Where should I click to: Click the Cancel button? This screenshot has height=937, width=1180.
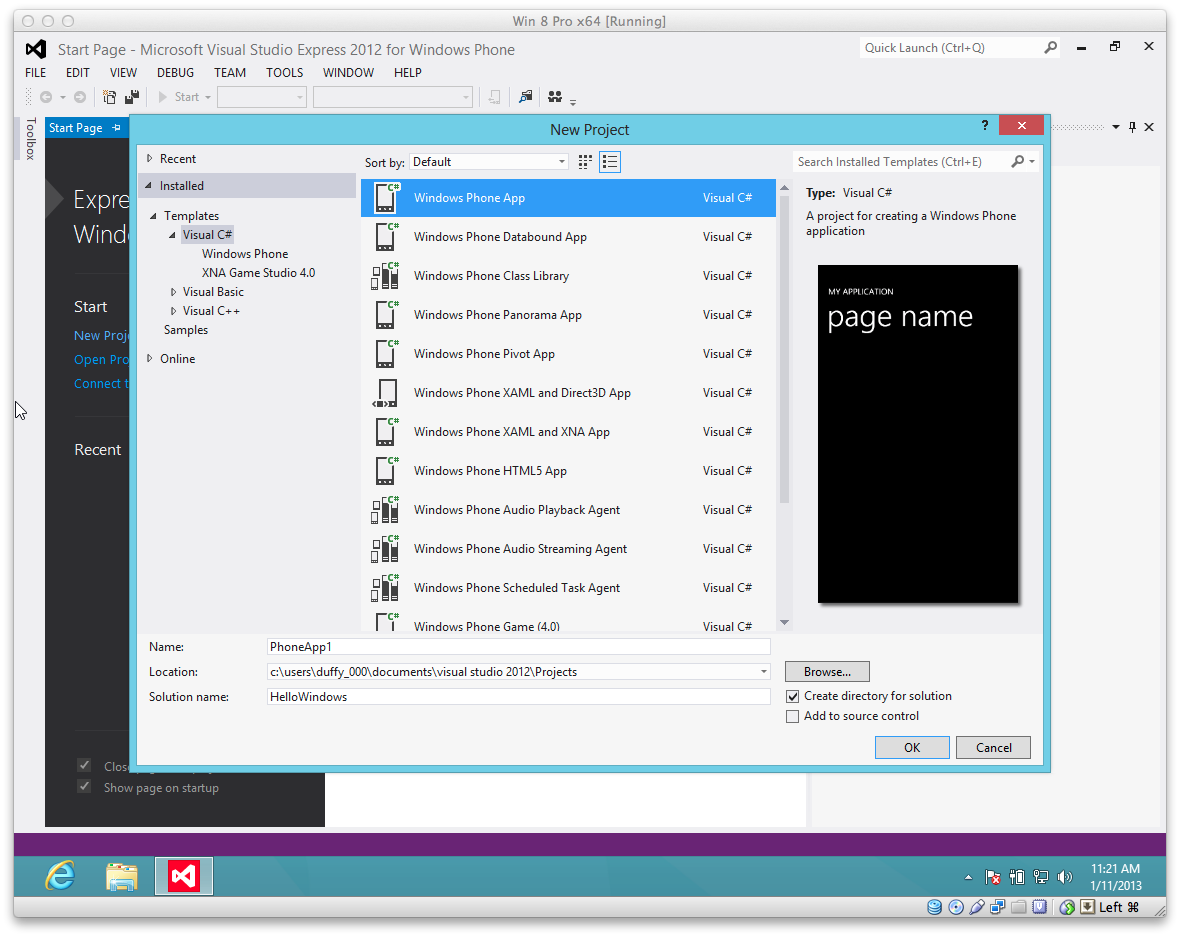pos(993,748)
